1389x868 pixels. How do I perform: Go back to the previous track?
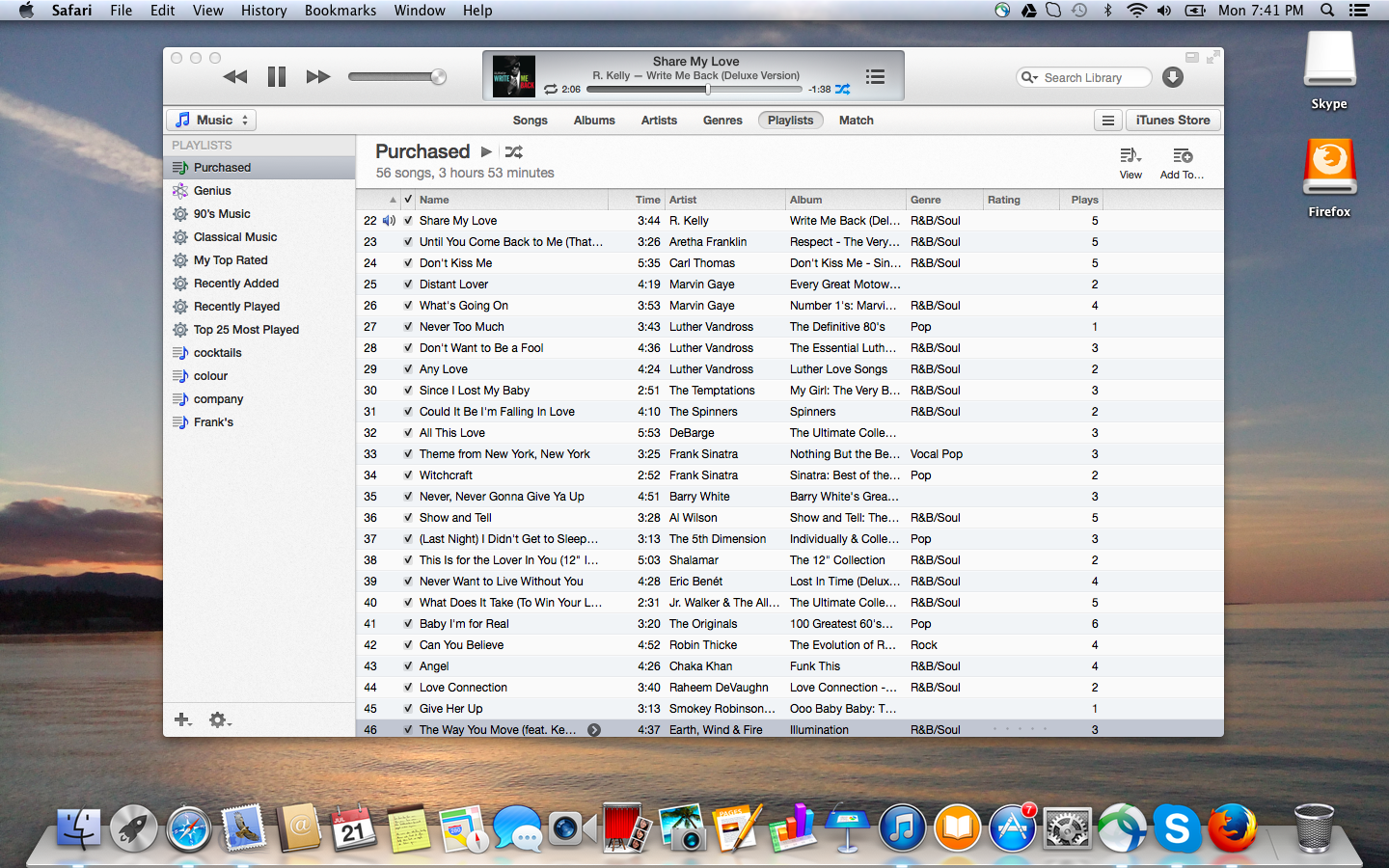click(235, 77)
